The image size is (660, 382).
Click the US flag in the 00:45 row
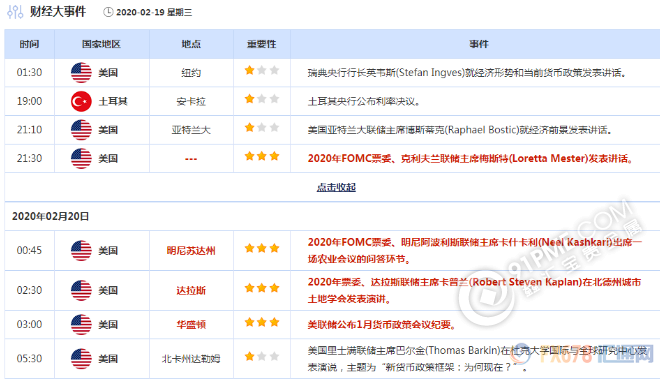(81, 250)
